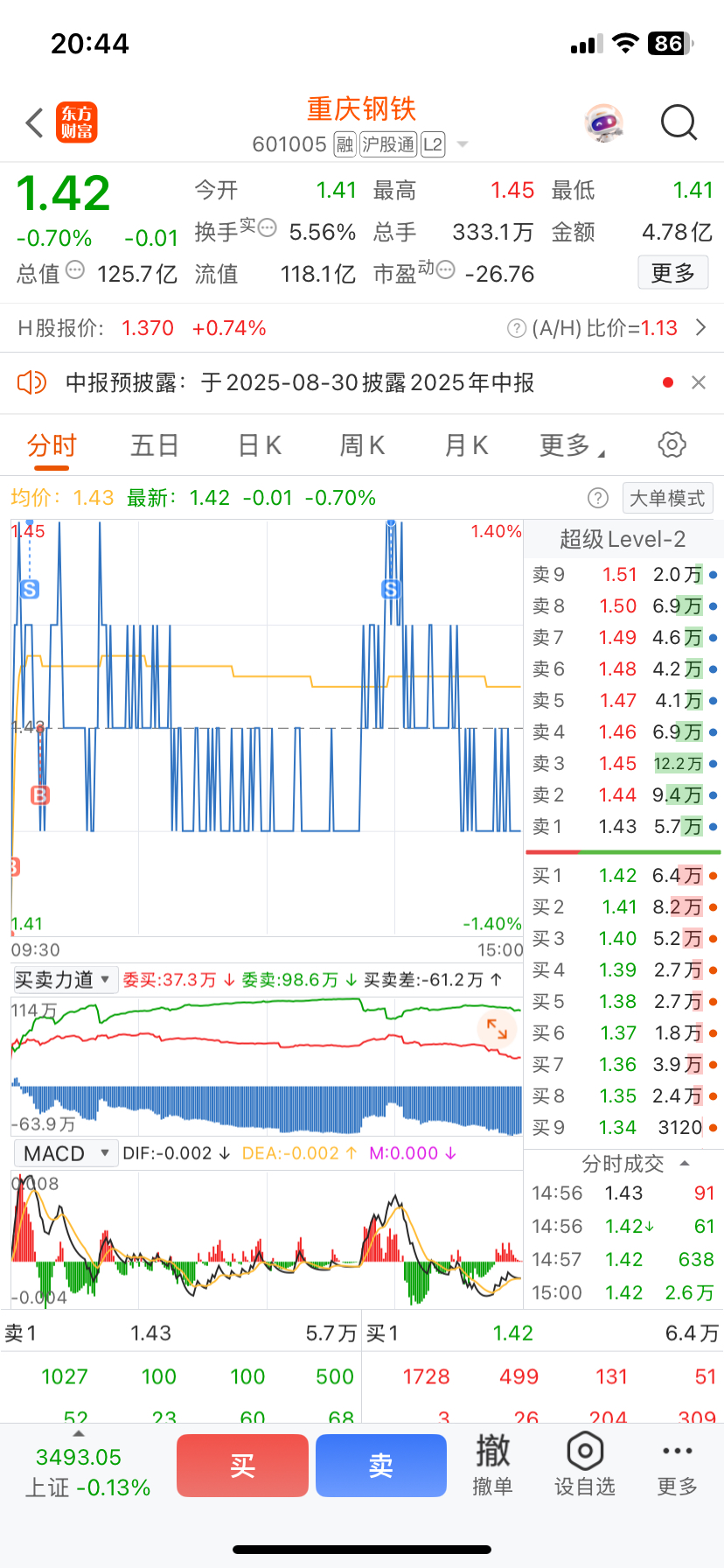Tap the 融 margin trading tag
Viewport: 724px width, 1568px height.
(x=345, y=144)
